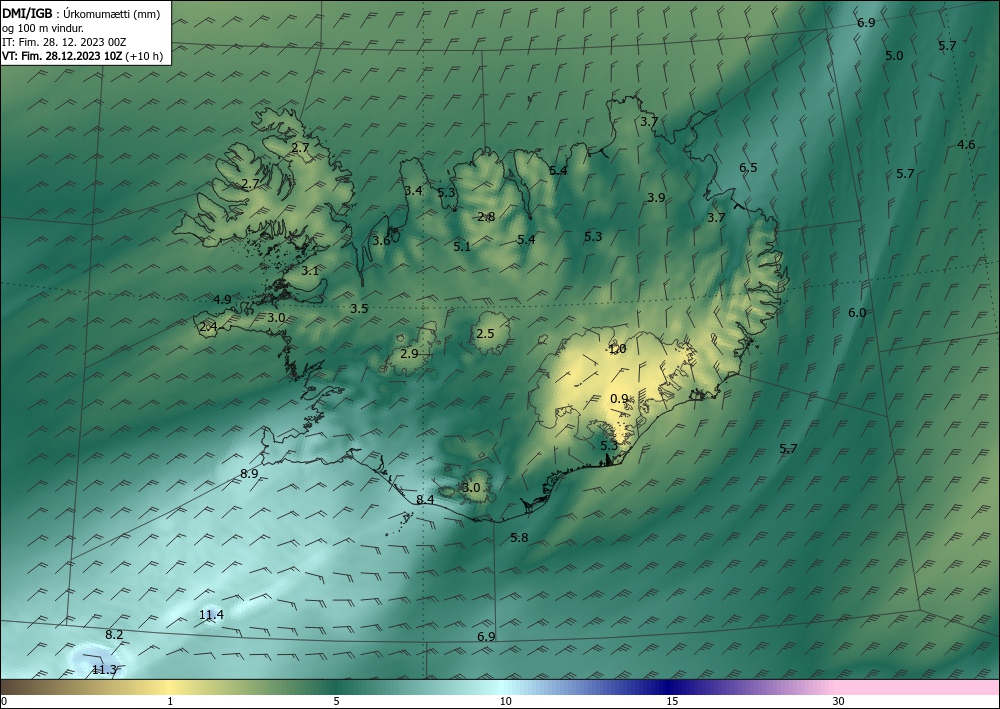Click the colorbar tick label 0
The height and width of the screenshot is (709, 1000).
point(4,702)
